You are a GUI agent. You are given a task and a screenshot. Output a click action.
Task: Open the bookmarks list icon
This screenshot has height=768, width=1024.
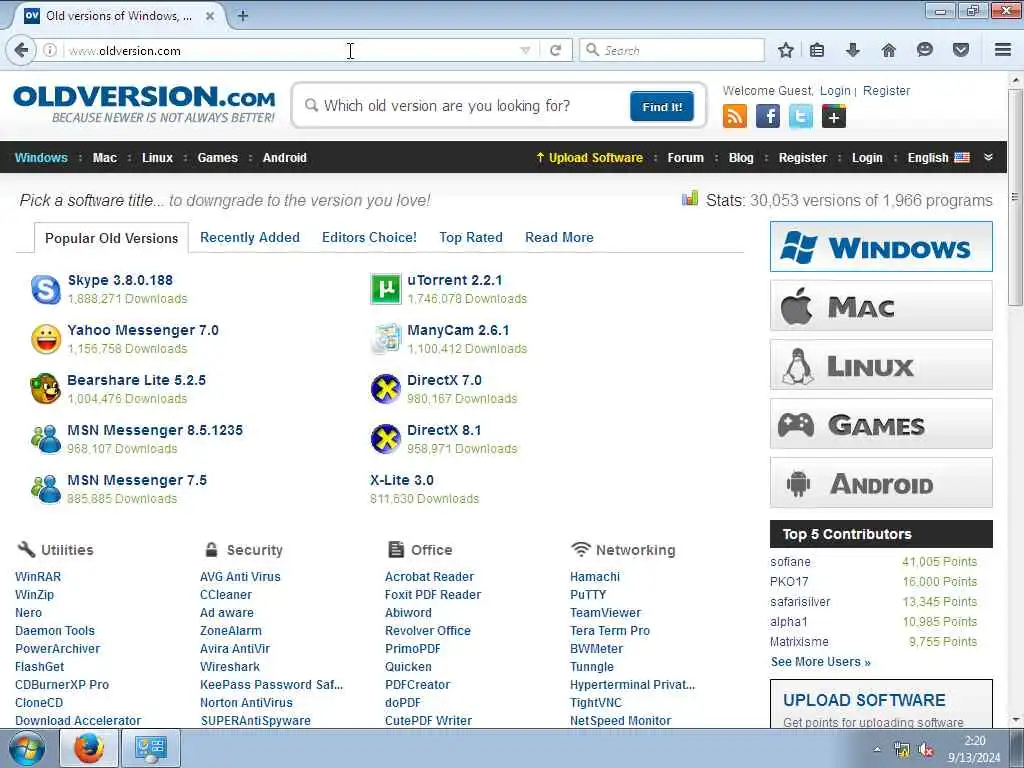coord(817,50)
